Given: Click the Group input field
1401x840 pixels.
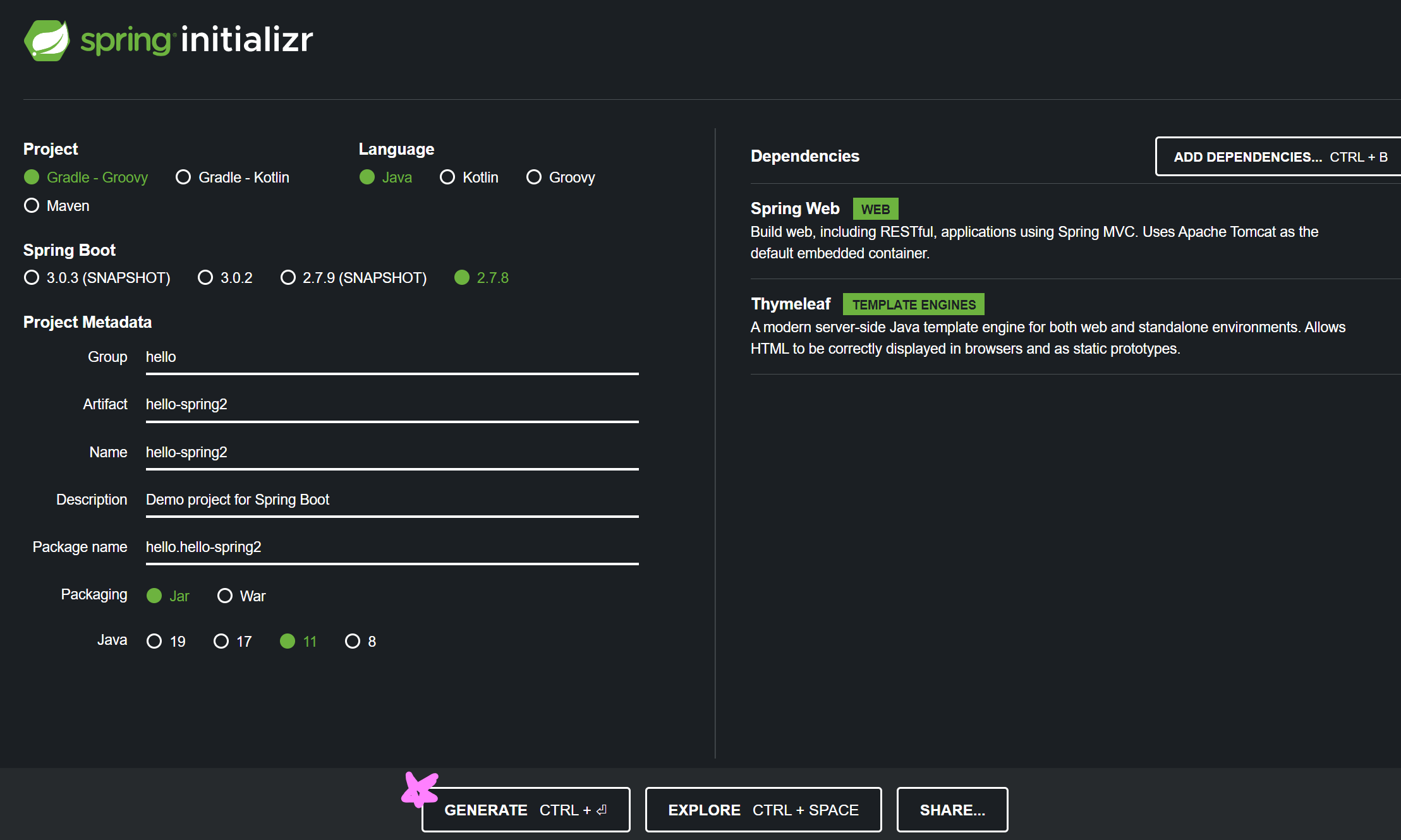Looking at the screenshot, I should (x=392, y=357).
